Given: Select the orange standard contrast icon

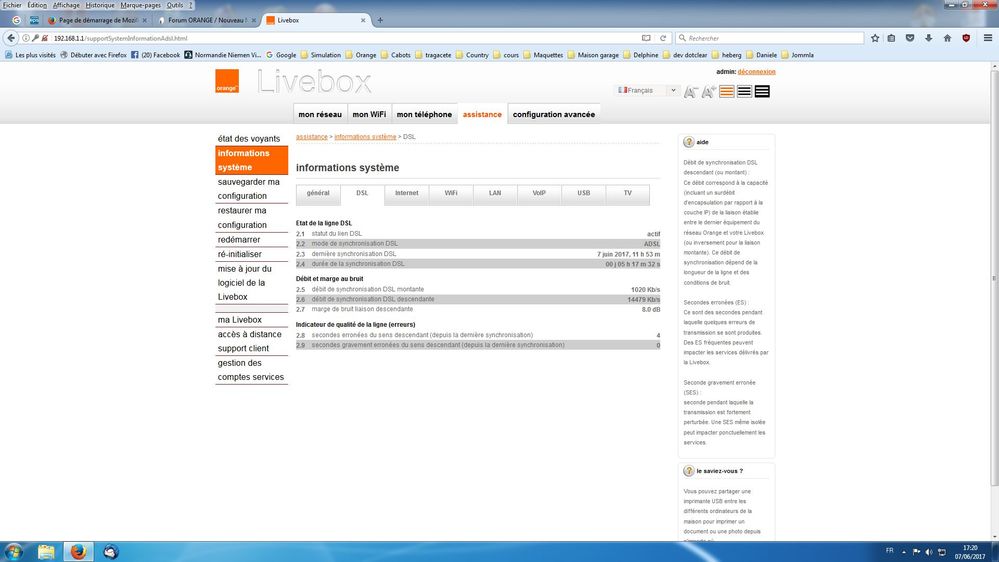Looking at the screenshot, I should (x=726, y=92).
